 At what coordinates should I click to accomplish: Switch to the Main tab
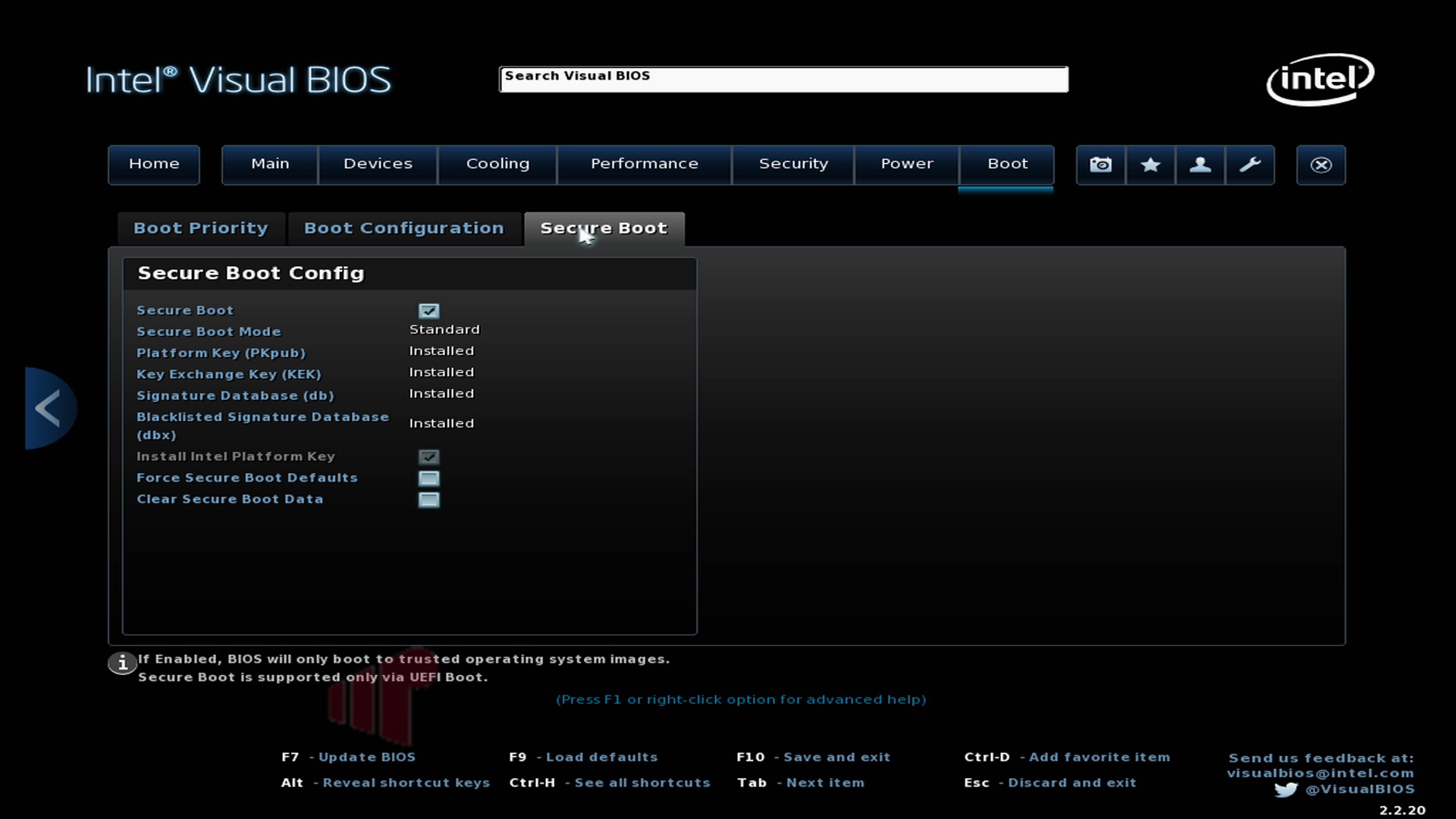[x=270, y=165]
